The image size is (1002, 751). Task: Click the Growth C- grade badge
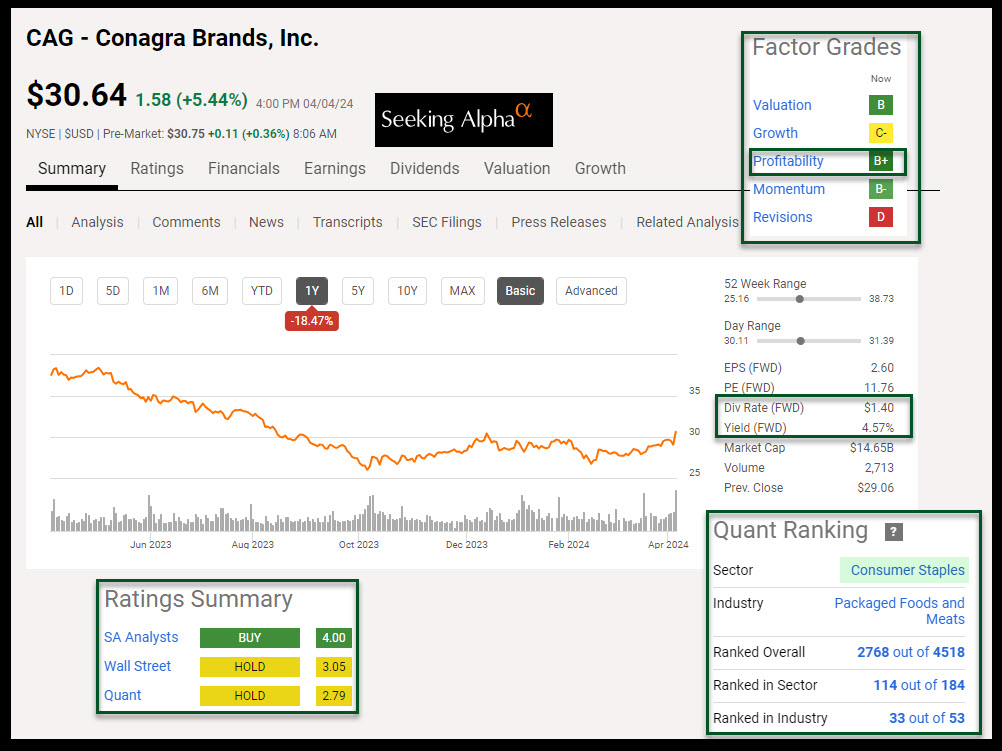(x=880, y=133)
